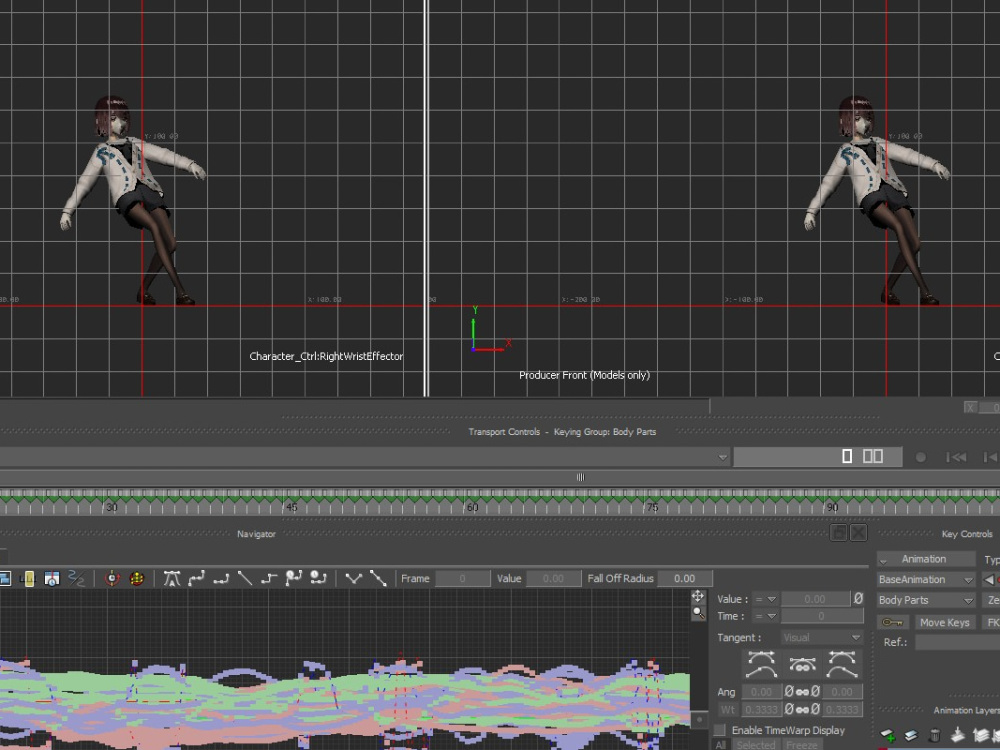This screenshot has width=1000, height=750.
Task: Select the pan tool in the FCurves editor
Action: click(698, 596)
